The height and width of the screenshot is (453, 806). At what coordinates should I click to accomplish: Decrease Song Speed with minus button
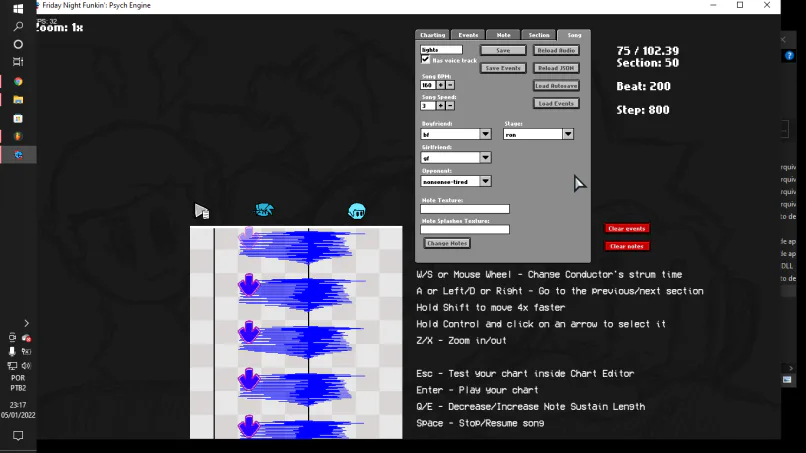(450, 105)
